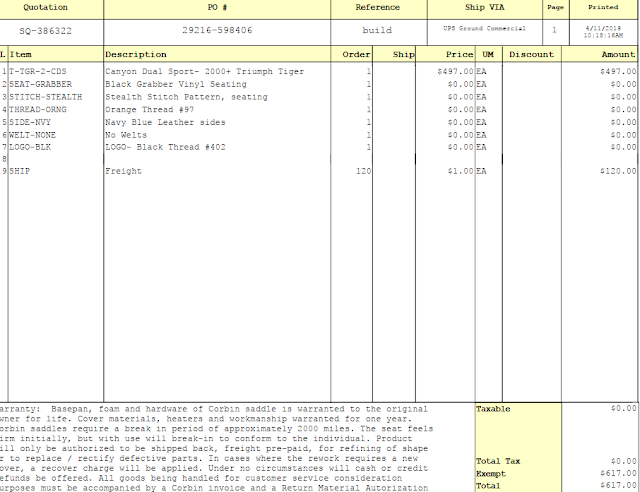
Task: Click the Discount column header
Action: point(532,54)
